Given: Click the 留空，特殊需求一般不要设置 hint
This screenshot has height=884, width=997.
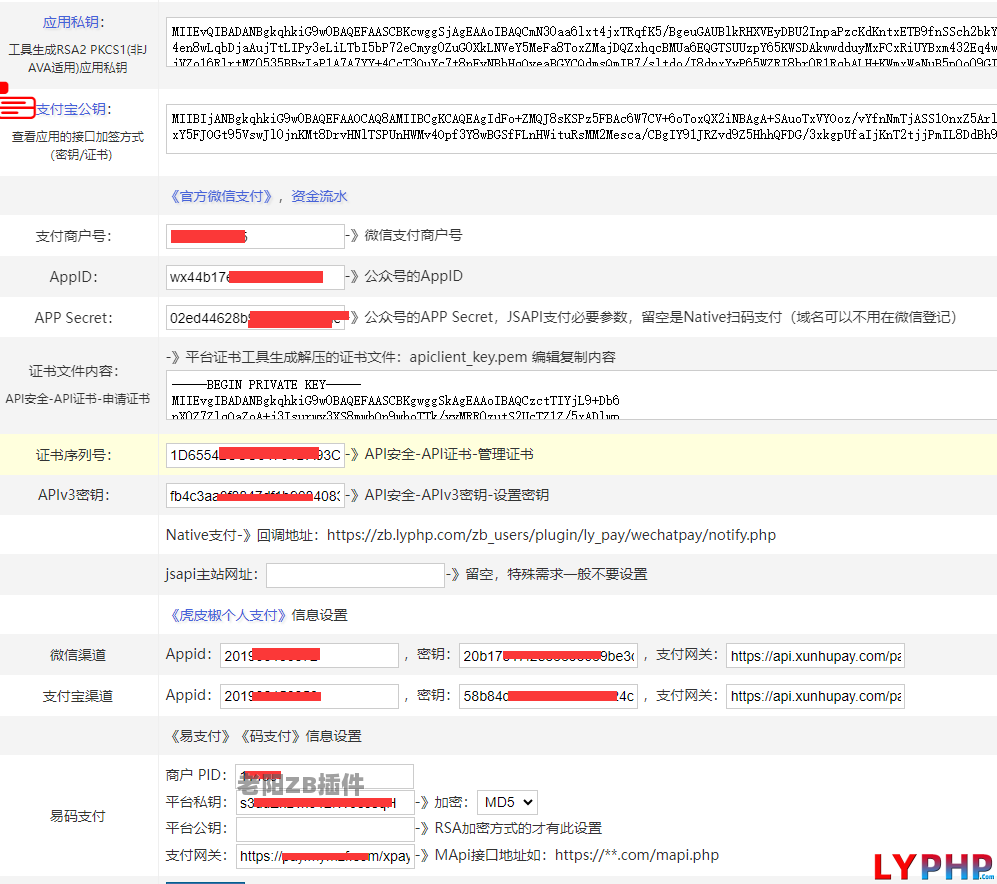Looking at the screenshot, I should [x=556, y=574].
